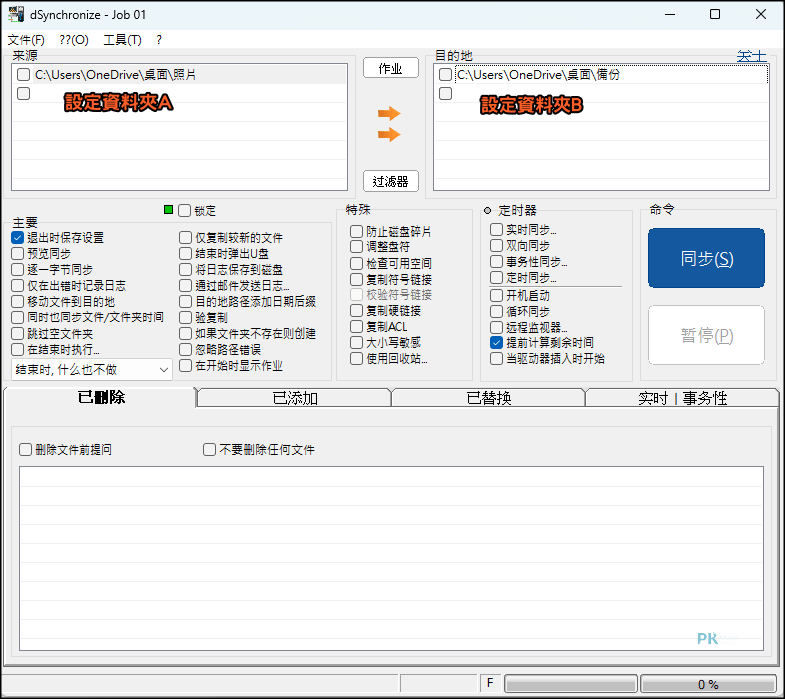Enable 逐一字节同步 checkbox

tap(18, 270)
